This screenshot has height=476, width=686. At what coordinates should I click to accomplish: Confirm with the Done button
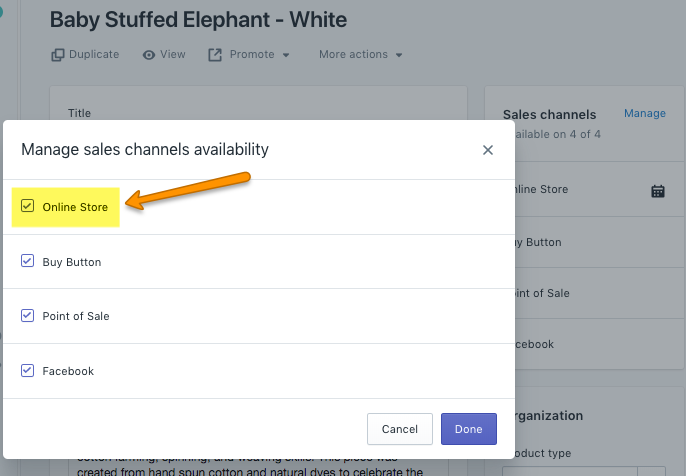tap(469, 429)
